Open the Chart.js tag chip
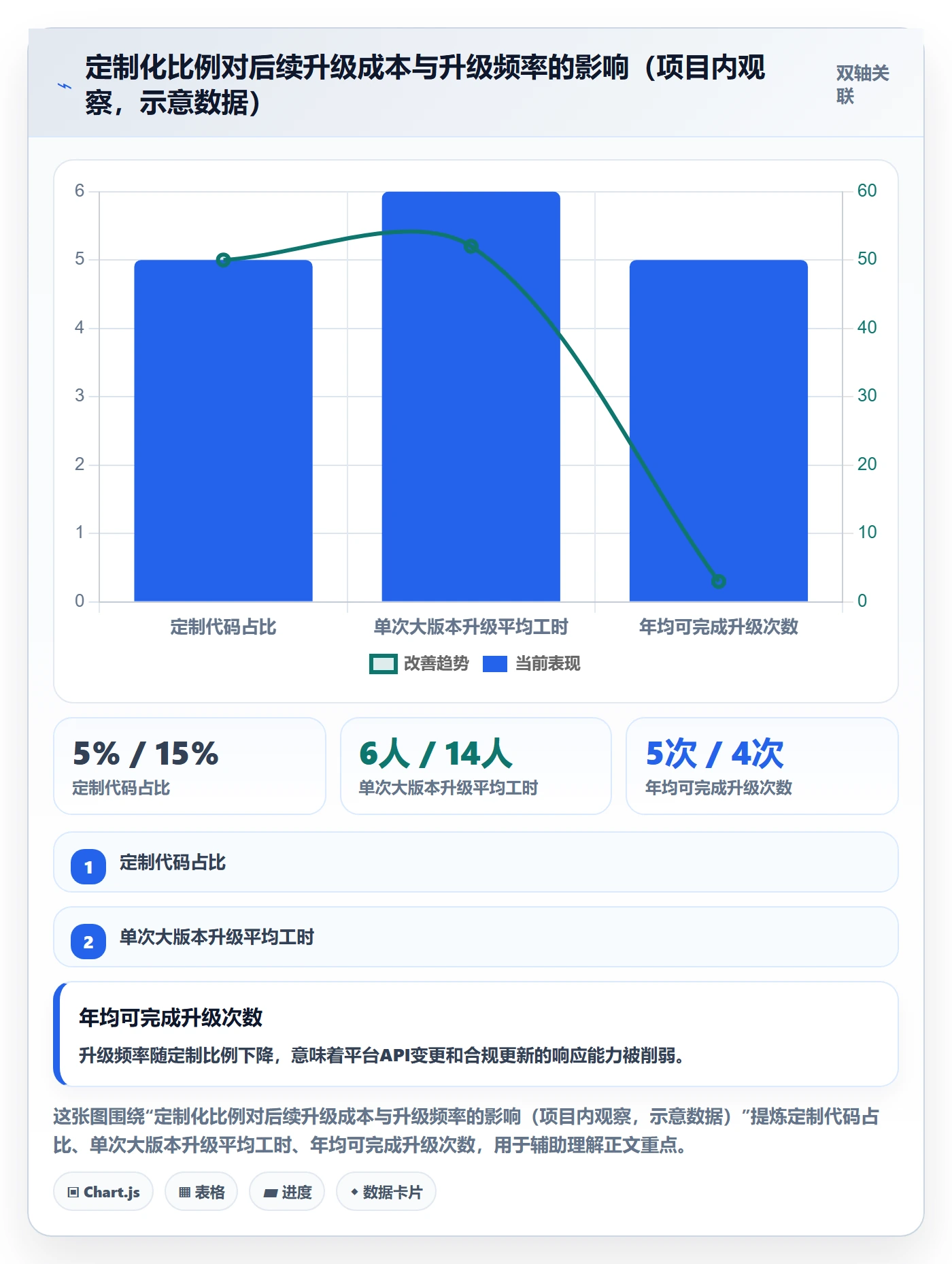The image size is (952, 1264). point(103,1191)
